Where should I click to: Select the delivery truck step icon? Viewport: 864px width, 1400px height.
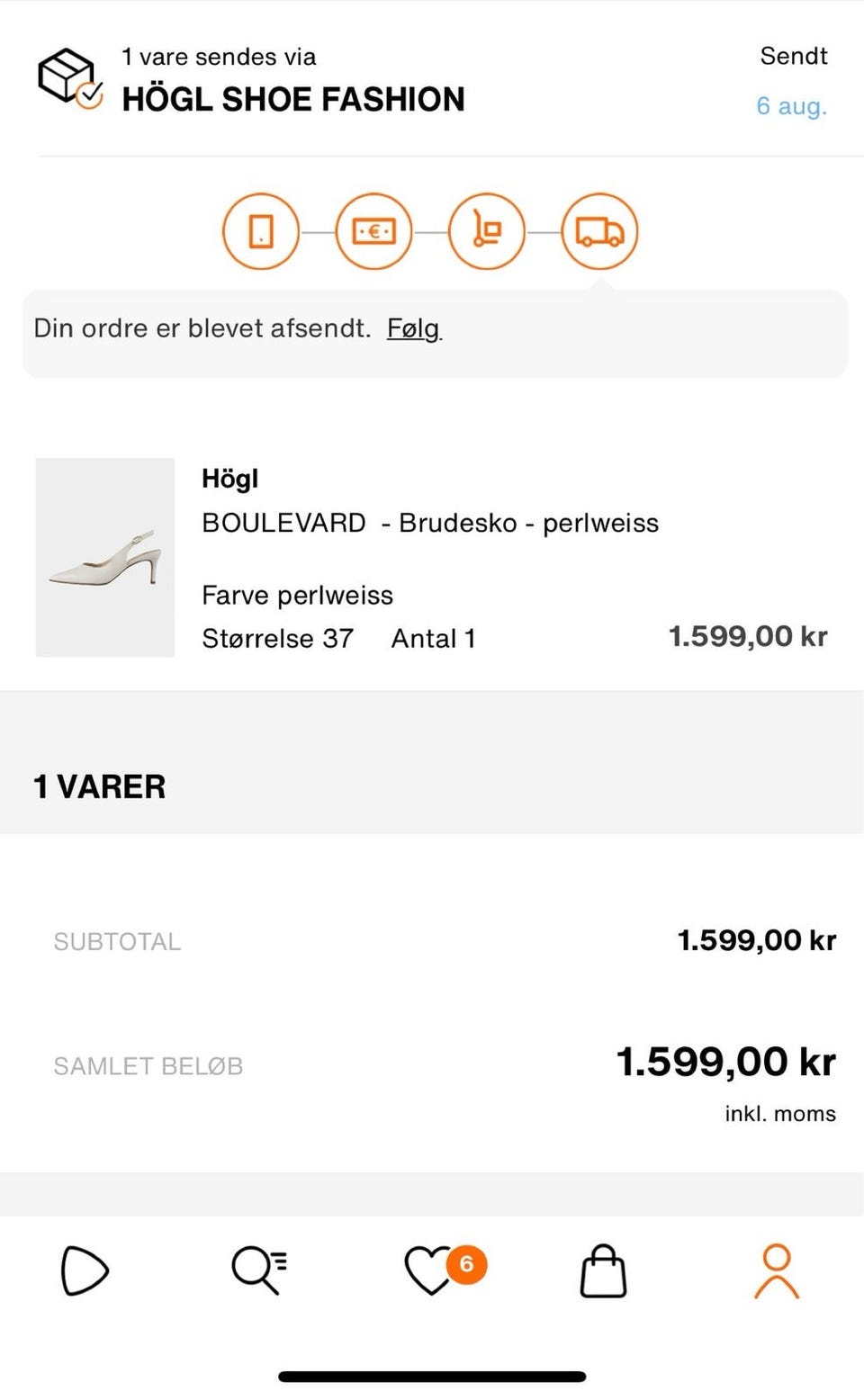click(x=599, y=232)
